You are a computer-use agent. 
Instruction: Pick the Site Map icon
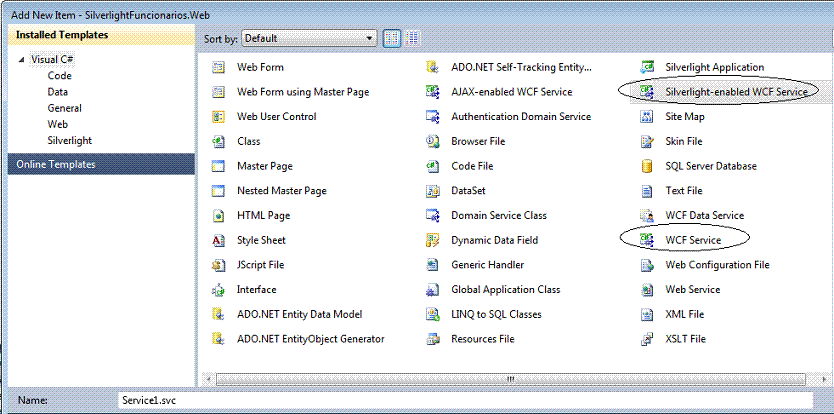647,117
